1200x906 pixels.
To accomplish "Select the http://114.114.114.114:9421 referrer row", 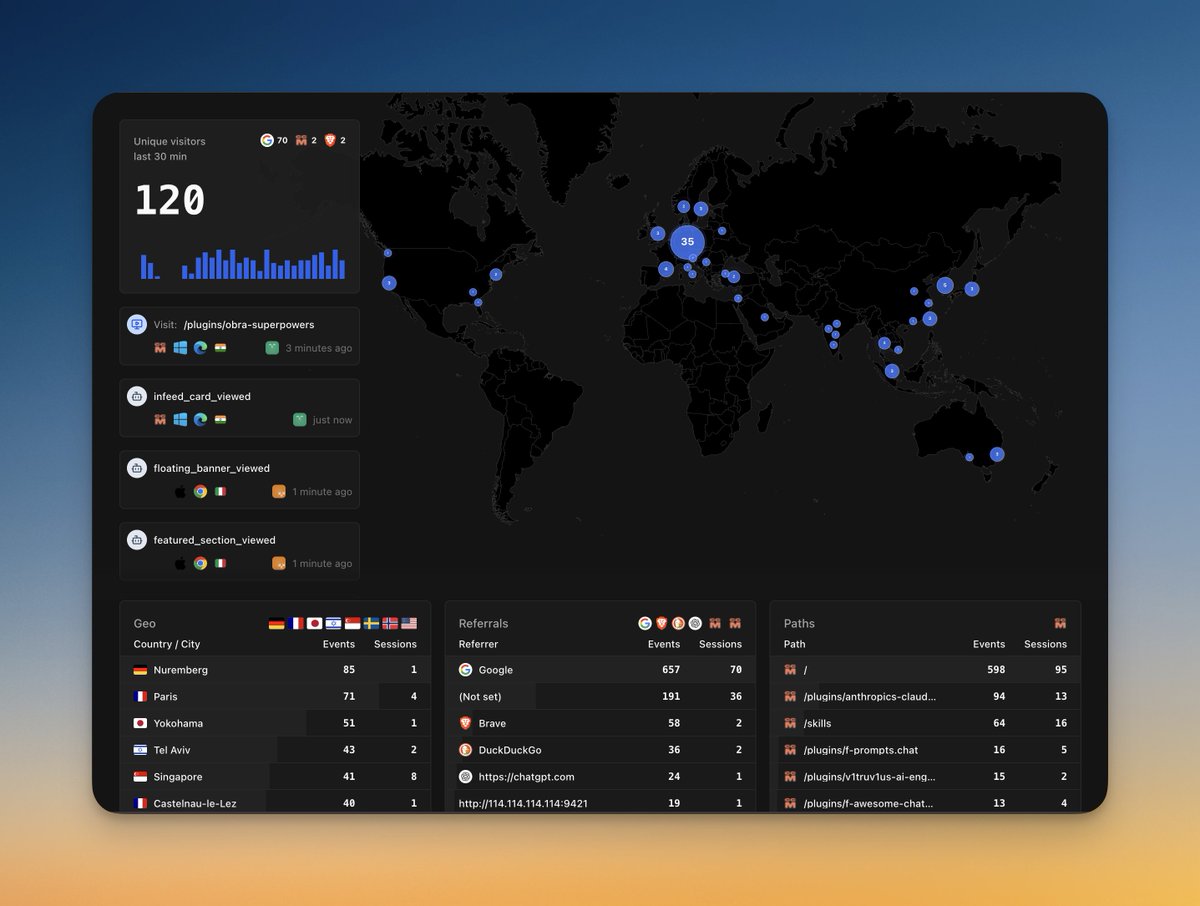I will point(600,802).
